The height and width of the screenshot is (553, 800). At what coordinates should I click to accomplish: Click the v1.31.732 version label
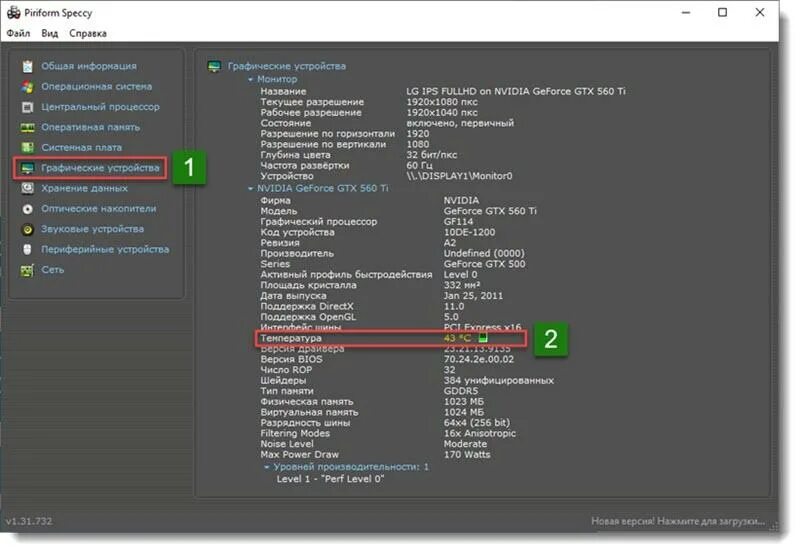[29, 521]
